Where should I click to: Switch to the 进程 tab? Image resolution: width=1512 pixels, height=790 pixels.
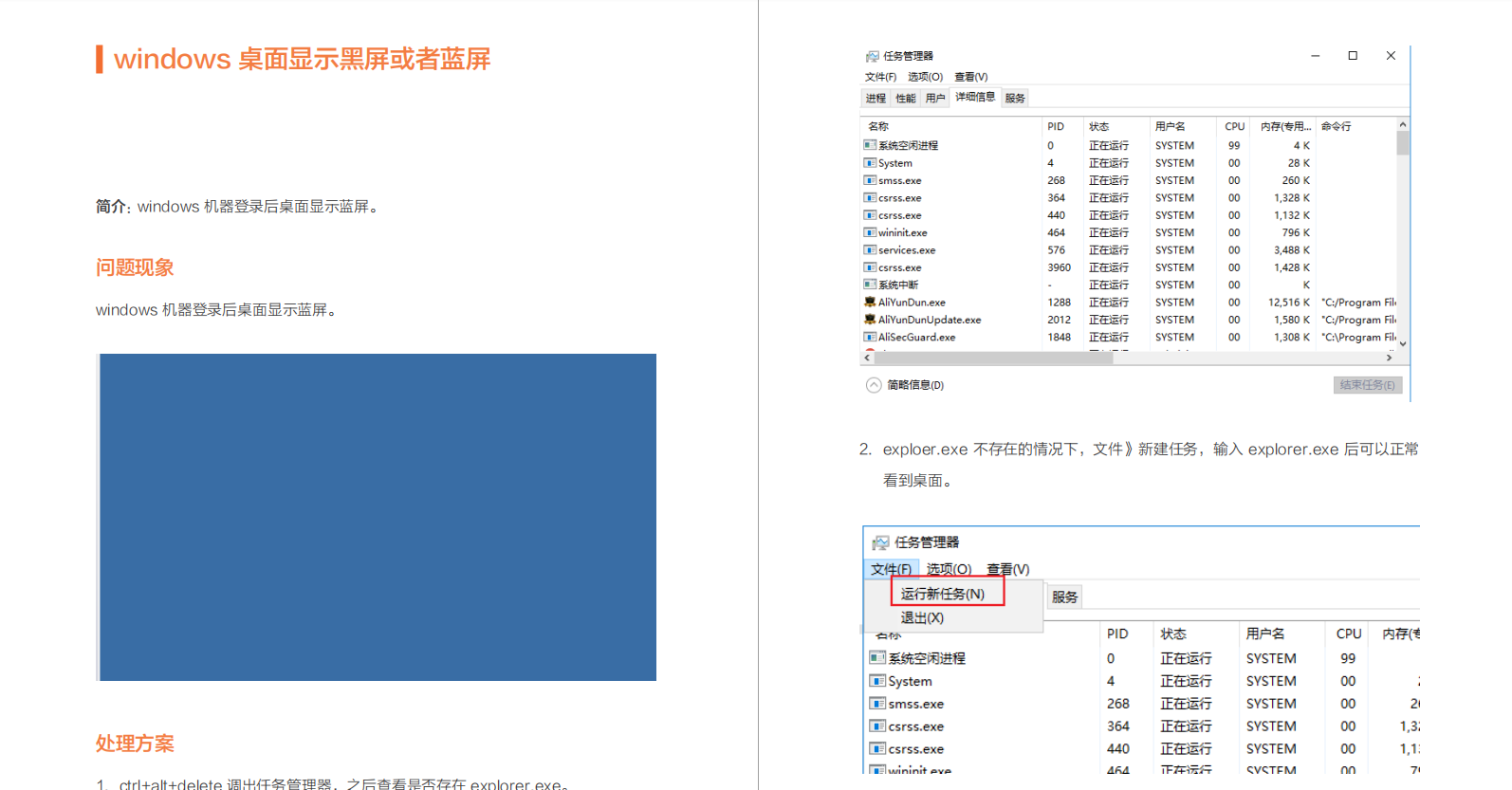(876, 99)
